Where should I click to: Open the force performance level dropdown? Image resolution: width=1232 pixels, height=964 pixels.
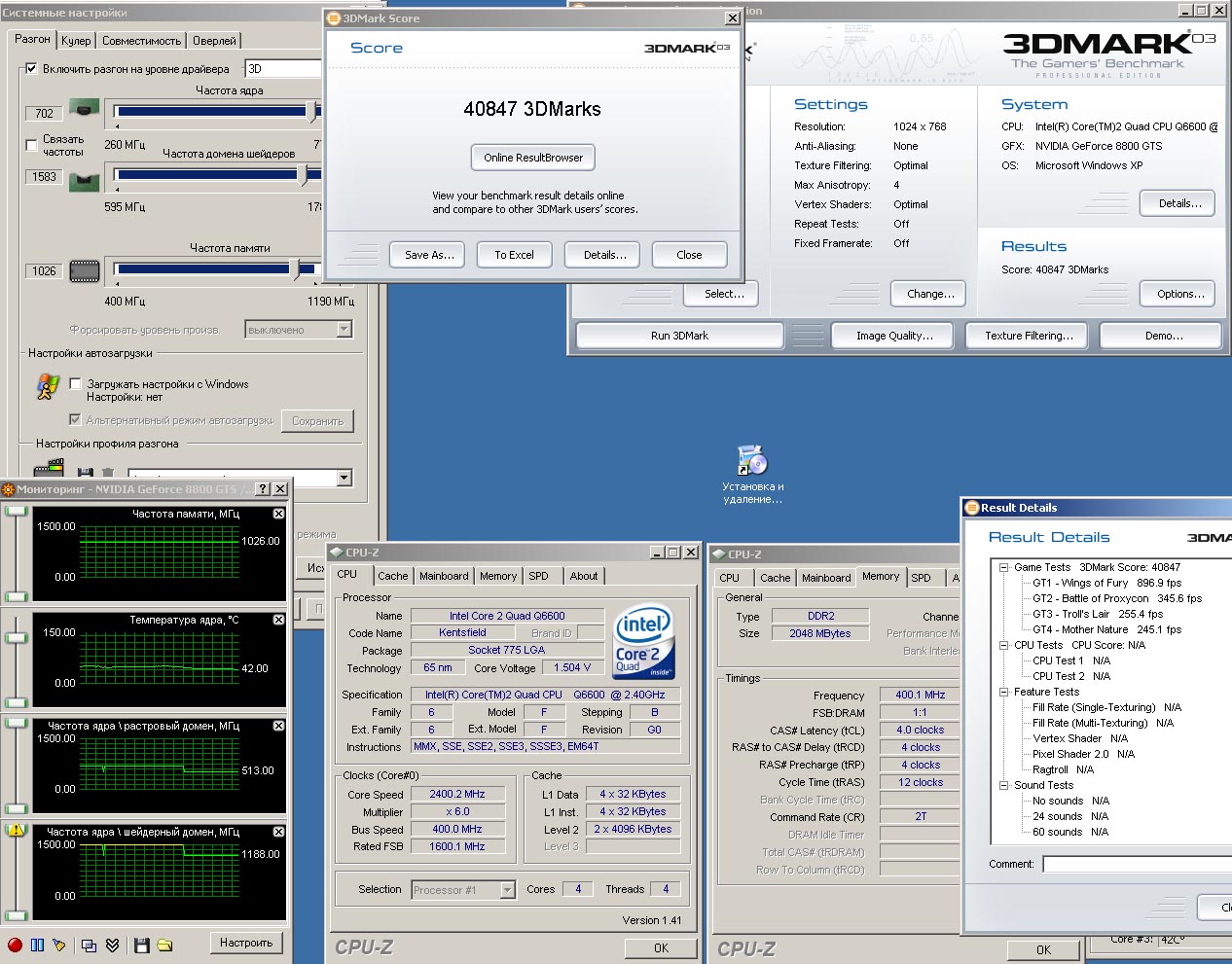(298, 330)
